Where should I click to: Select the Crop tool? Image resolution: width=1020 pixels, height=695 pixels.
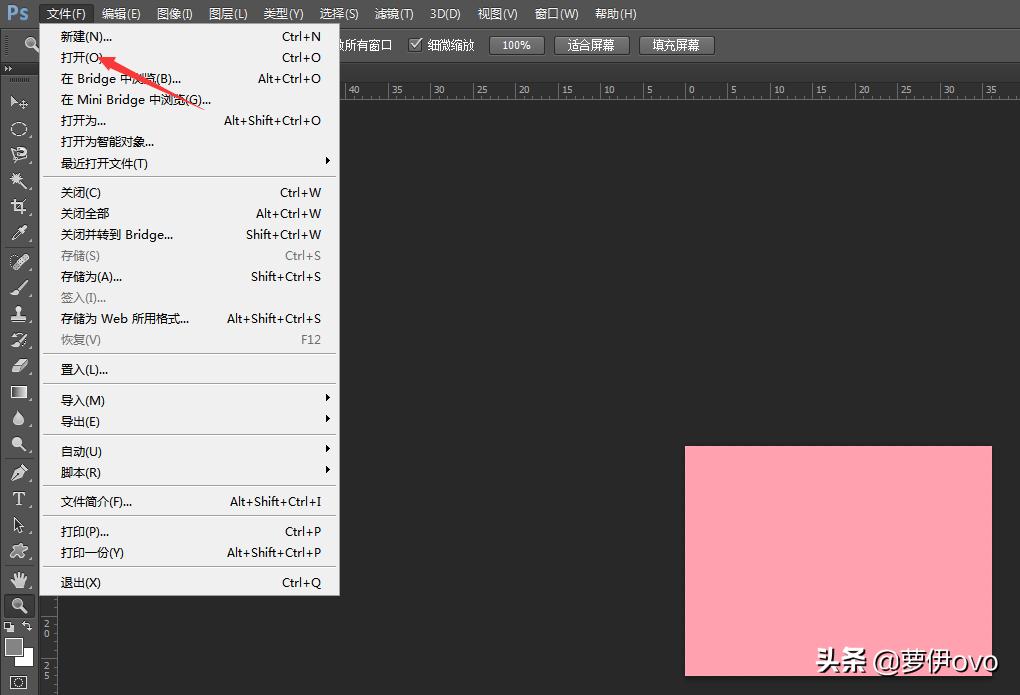click(x=19, y=207)
